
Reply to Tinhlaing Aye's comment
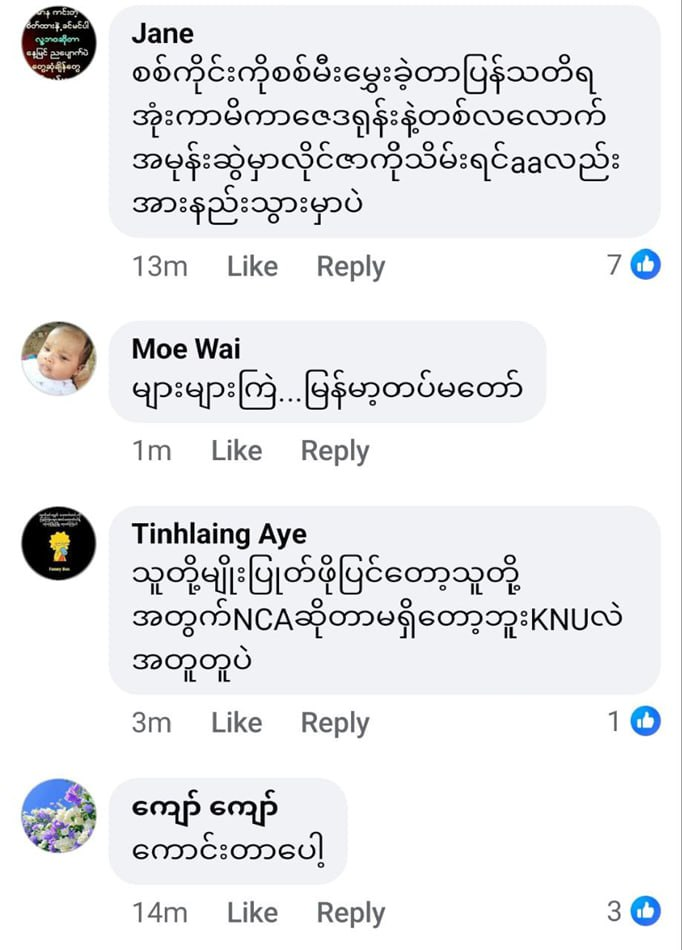(x=334, y=722)
